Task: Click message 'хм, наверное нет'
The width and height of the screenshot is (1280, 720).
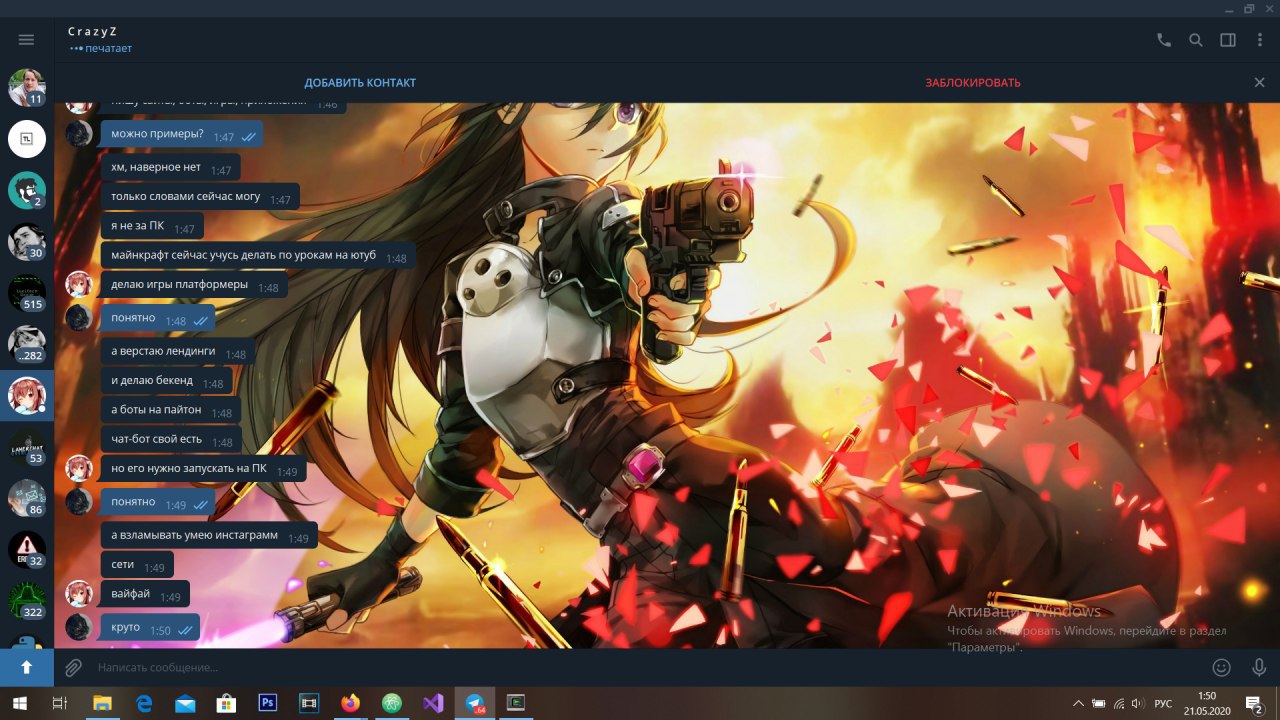Action: [170, 168]
